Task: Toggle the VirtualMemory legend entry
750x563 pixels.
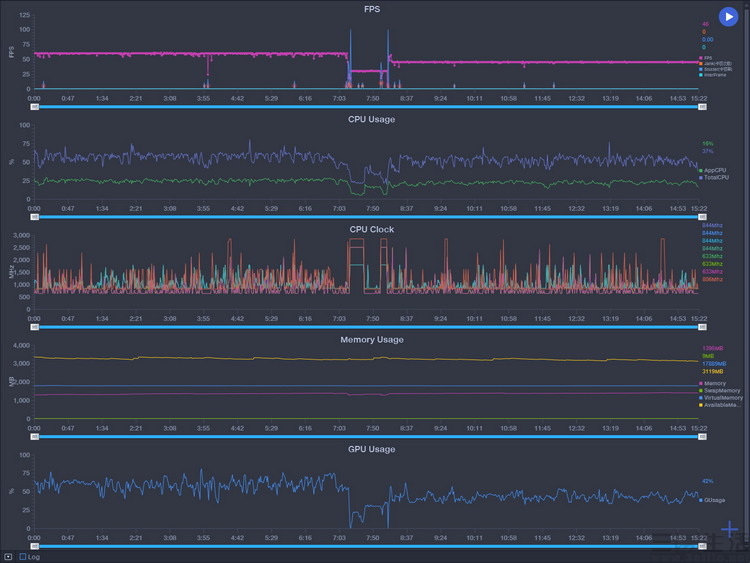Action: pyautogui.click(x=721, y=398)
